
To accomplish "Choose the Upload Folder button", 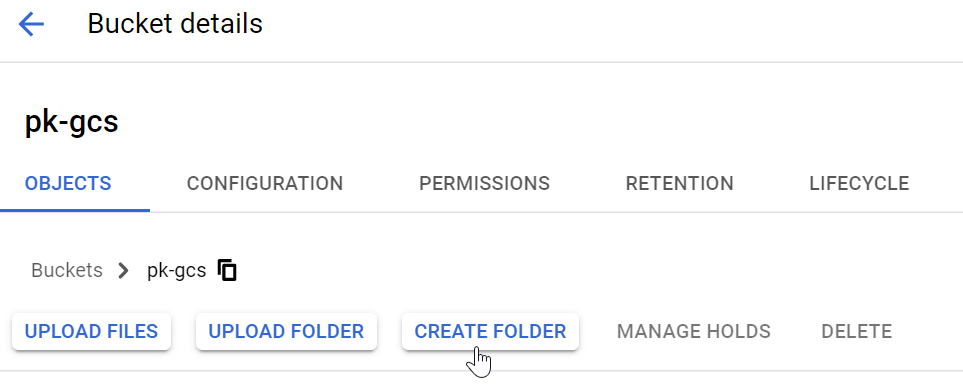I will [286, 332].
